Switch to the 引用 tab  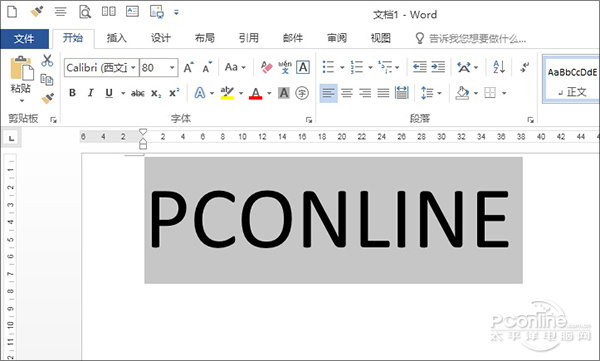coord(249,38)
